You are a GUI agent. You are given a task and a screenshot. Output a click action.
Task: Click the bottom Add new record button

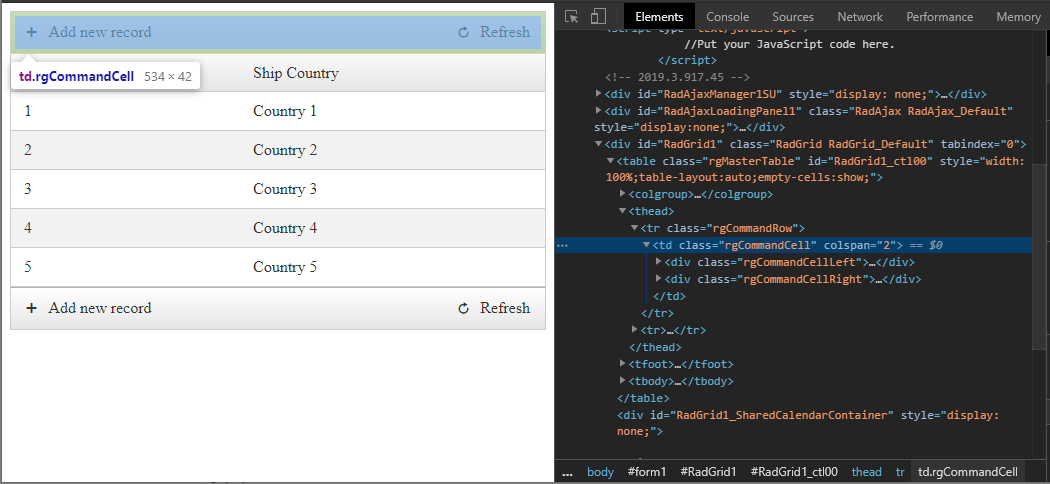pyautogui.click(x=99, y=308)
